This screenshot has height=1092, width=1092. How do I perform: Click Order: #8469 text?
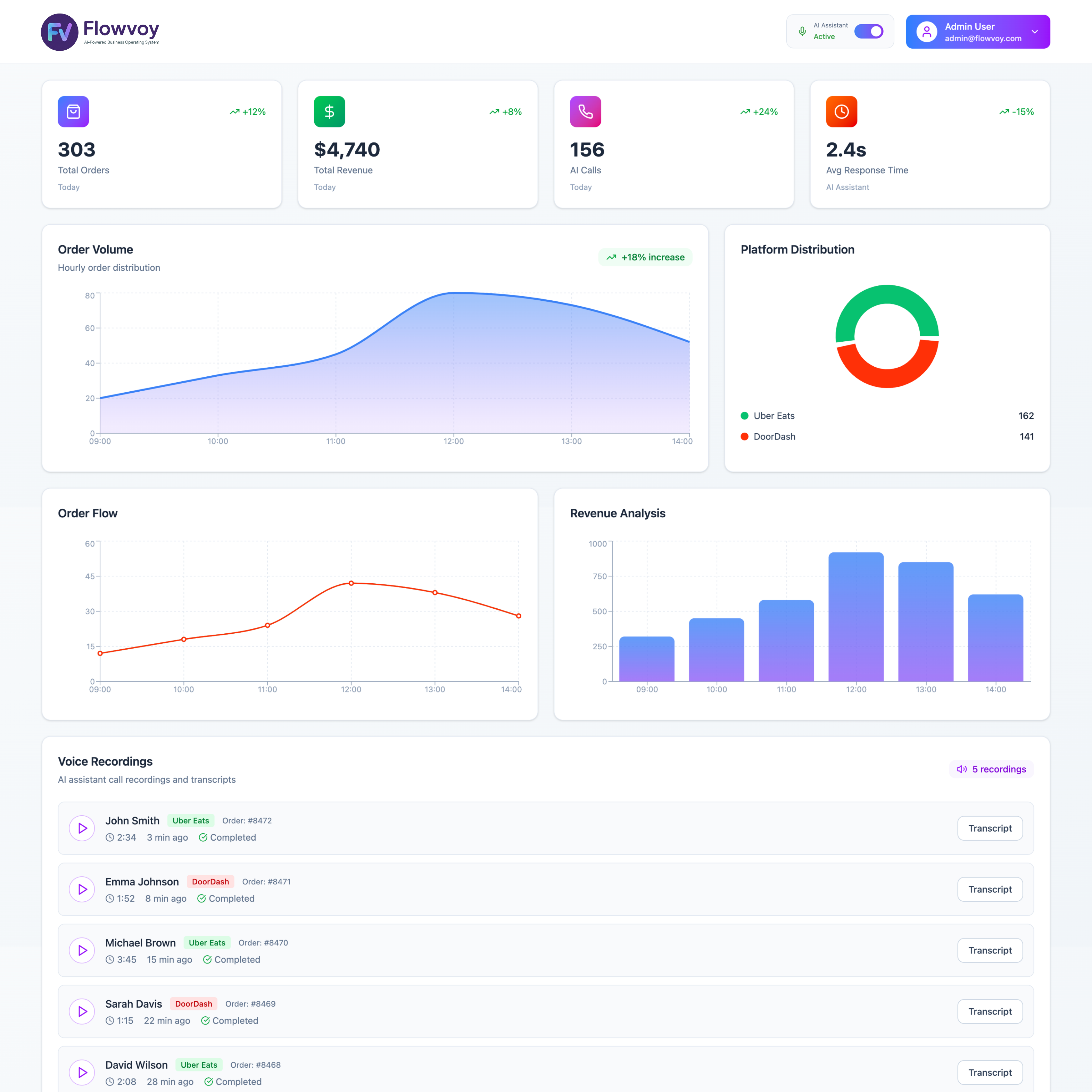tap(250, 1004)
